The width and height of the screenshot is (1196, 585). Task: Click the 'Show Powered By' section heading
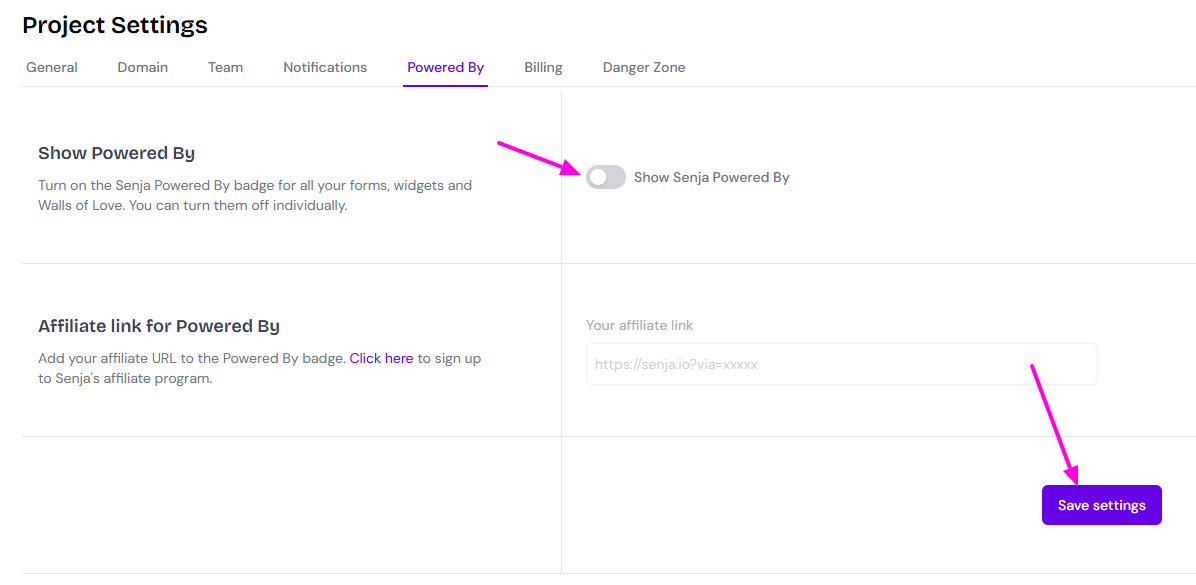(116, 153)
